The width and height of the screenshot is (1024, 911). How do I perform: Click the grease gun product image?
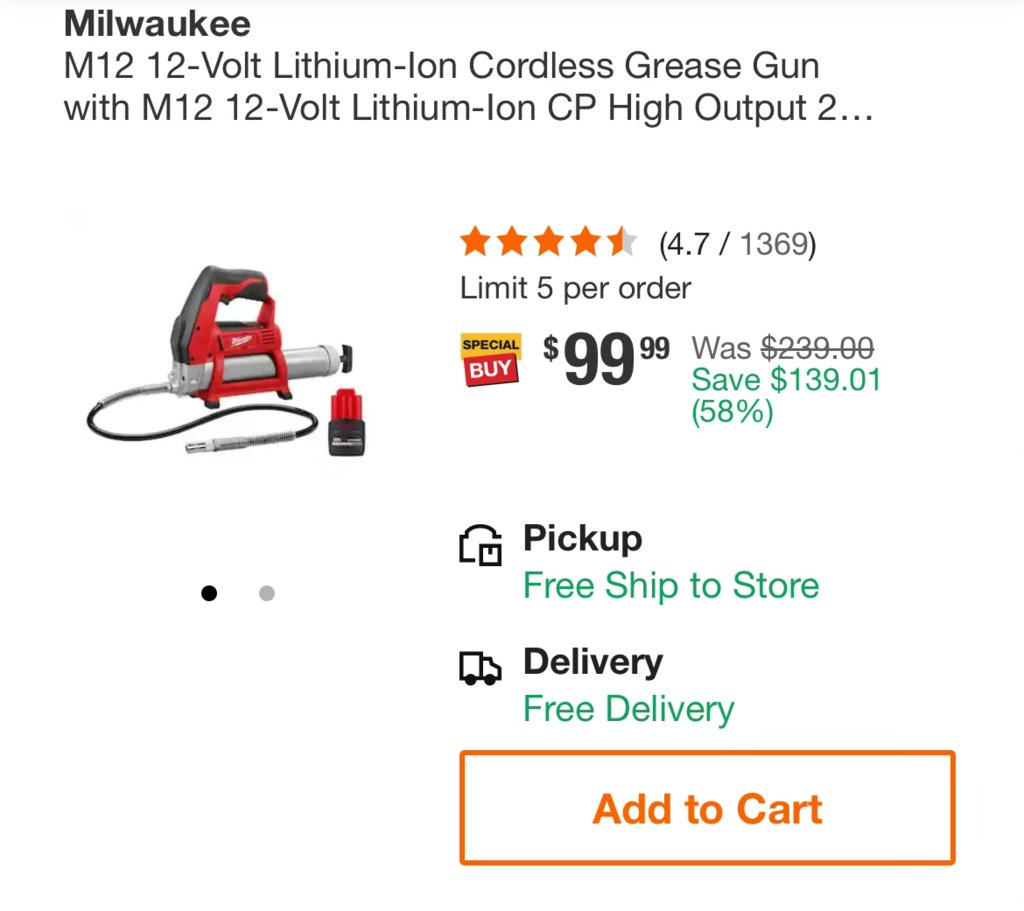tap(227, 361)
